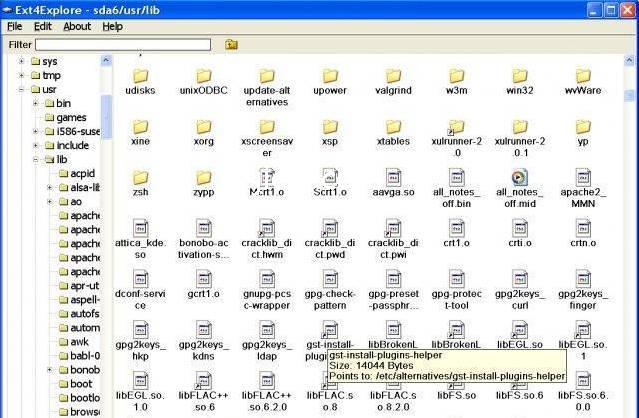The image size is (639, 418).
Task: Open the Edit menu
Action: click(x=43, y=26)
